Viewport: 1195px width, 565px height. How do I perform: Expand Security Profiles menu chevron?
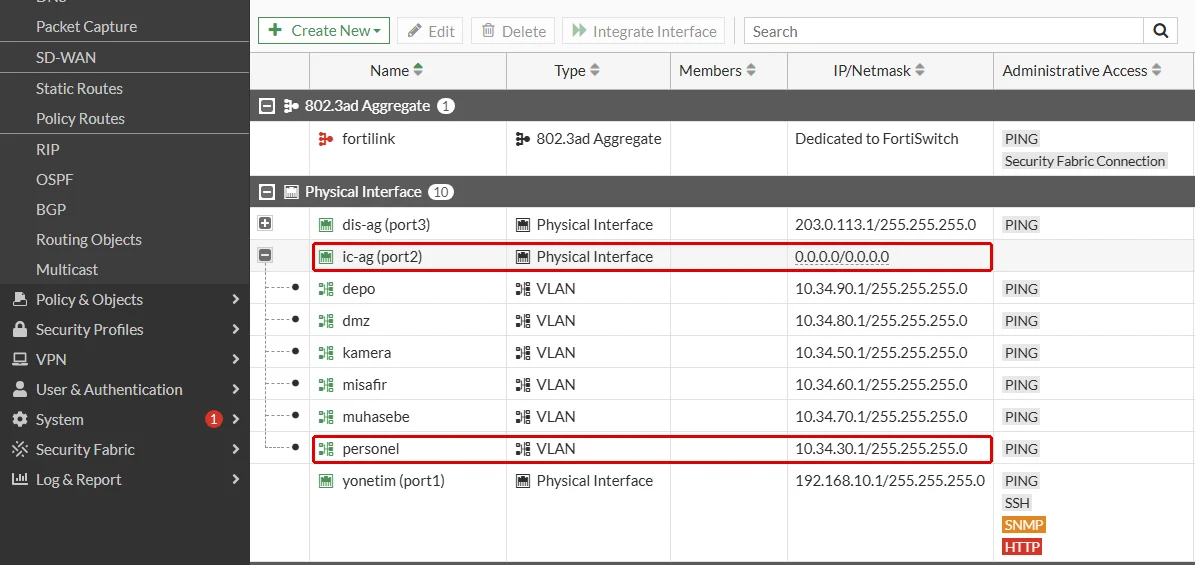(235, 329)
